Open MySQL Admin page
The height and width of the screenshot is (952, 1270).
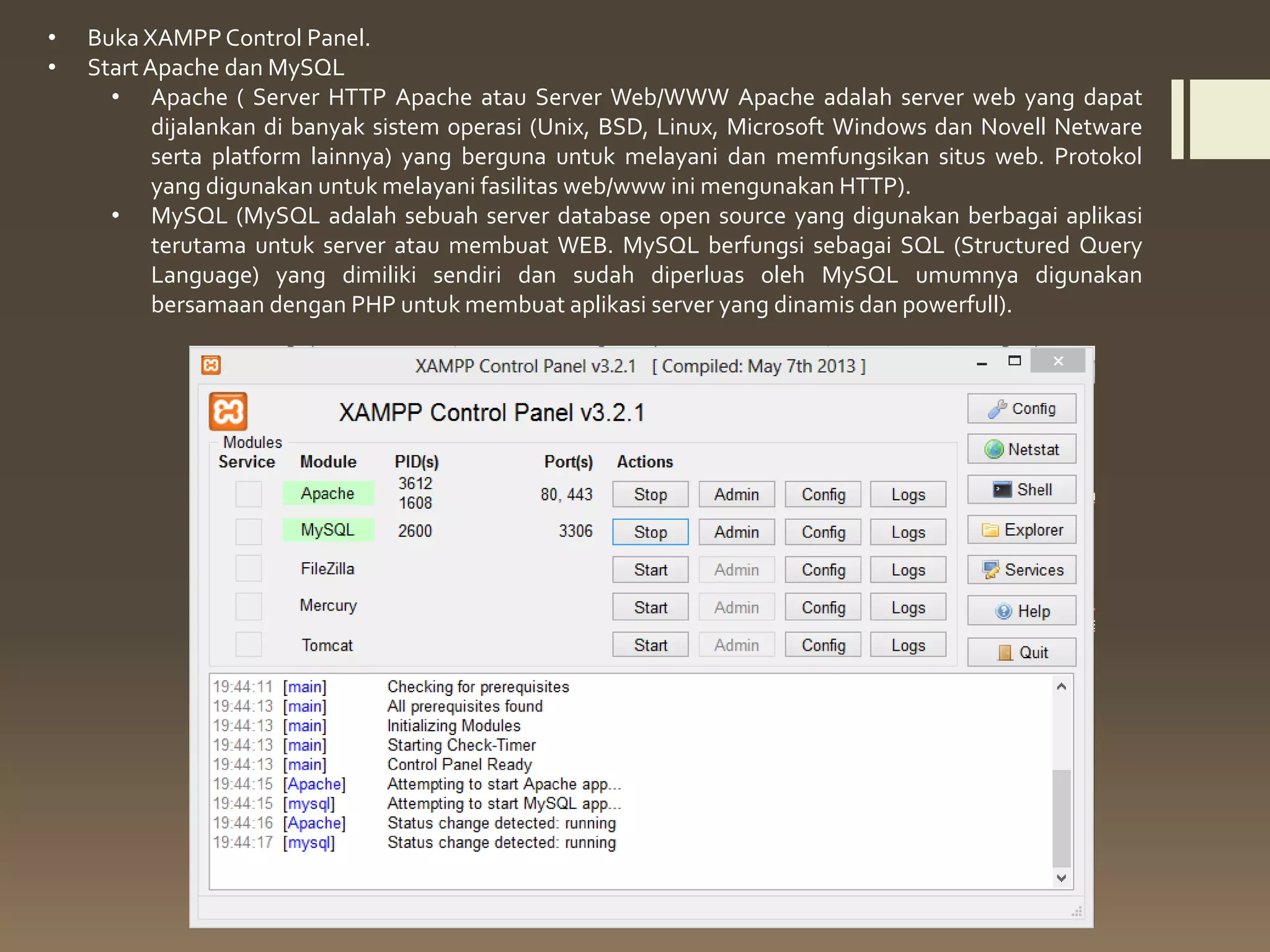(x=737, y=532)
